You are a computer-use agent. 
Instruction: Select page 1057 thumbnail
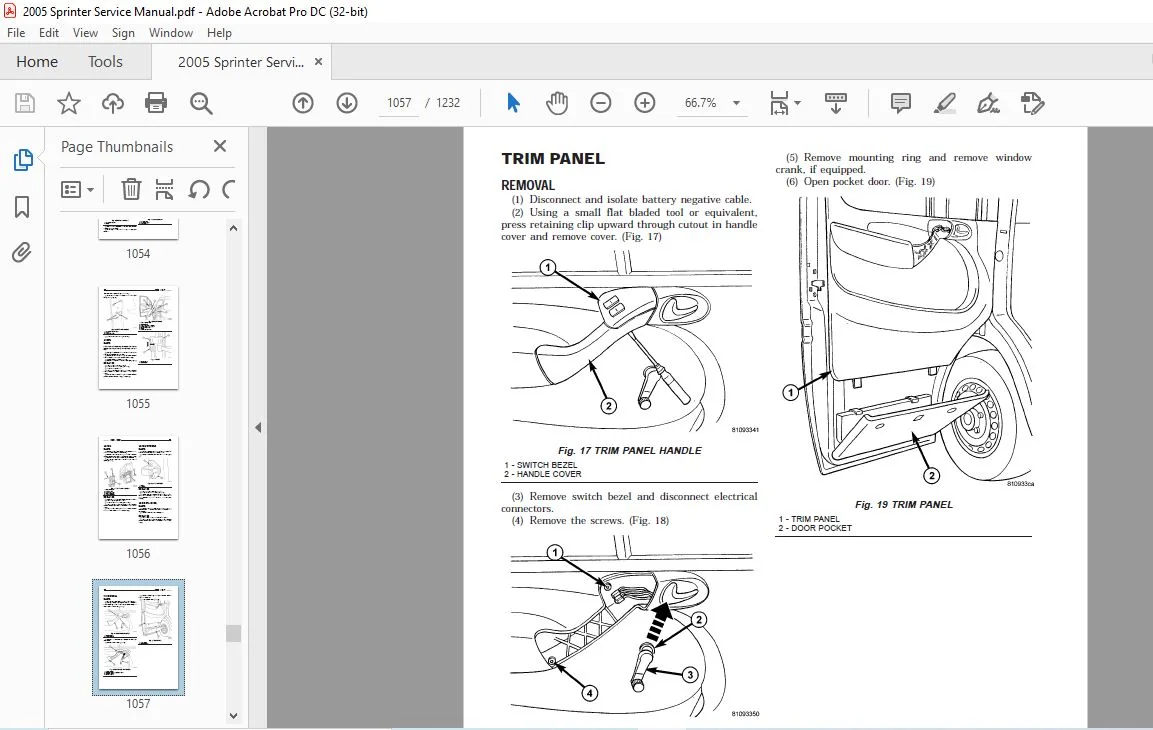pos(138,637)
